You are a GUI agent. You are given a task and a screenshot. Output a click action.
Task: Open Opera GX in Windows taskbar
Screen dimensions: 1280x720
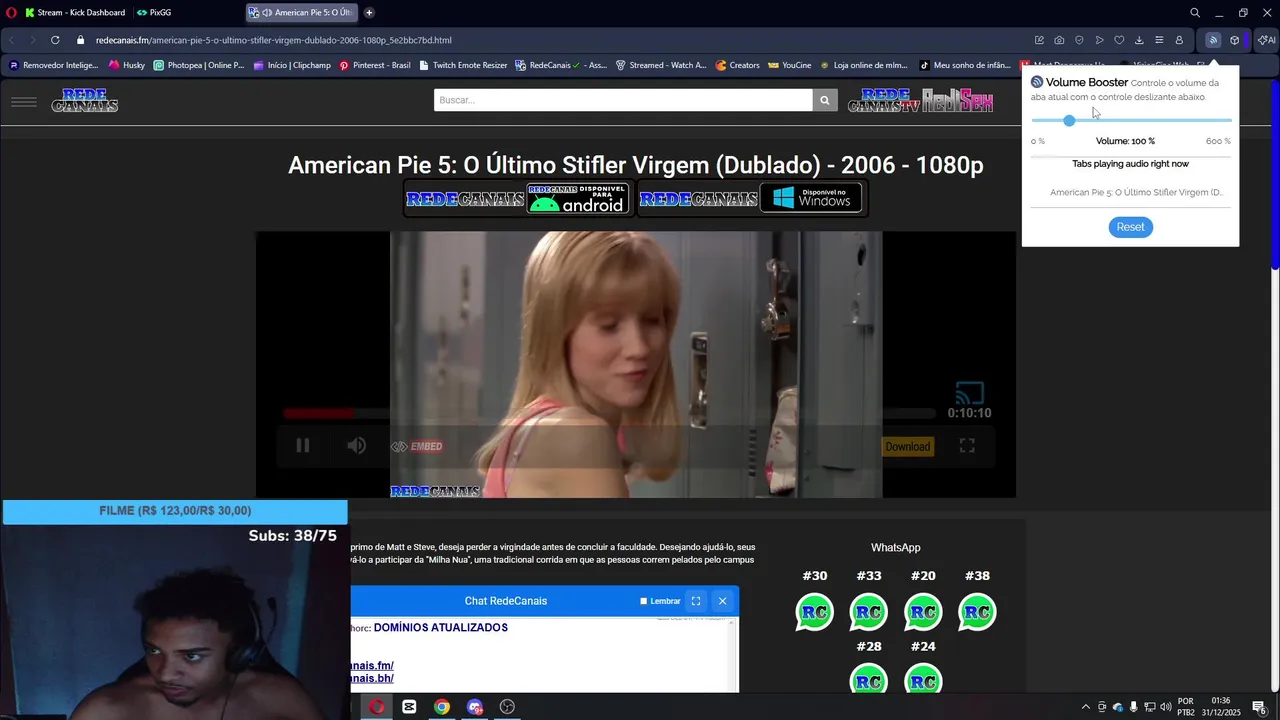tap(377, 707)
